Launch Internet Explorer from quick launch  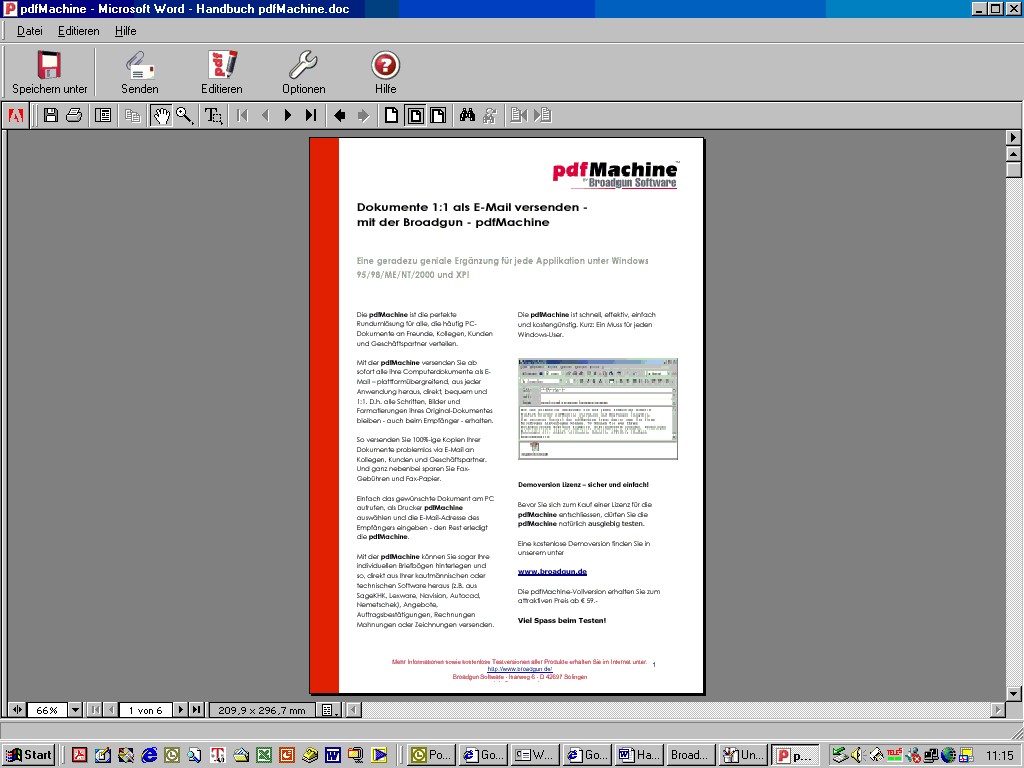pos(149,756)
